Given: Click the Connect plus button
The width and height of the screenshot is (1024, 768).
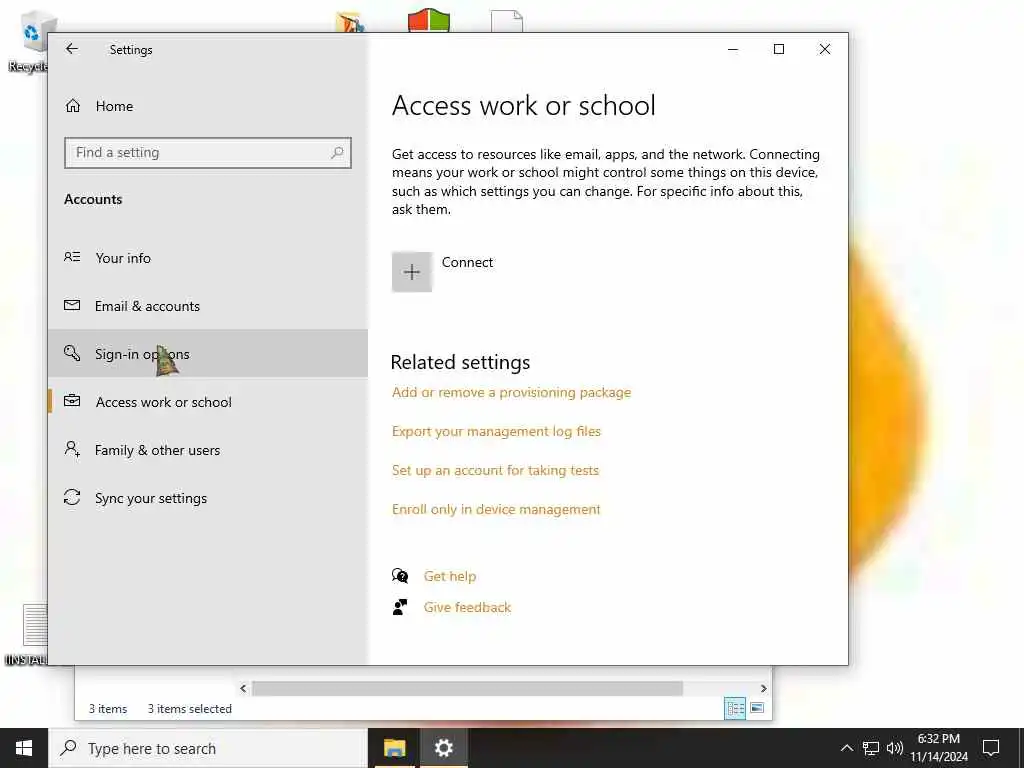Looking at the screenshot, I should 411,272.
